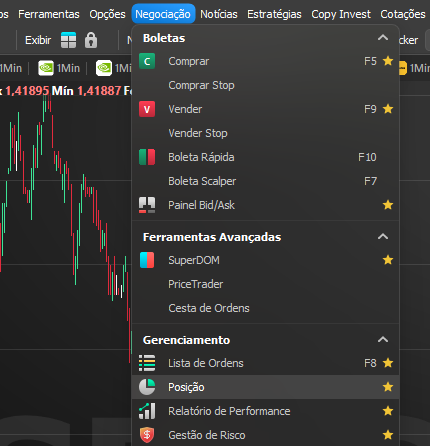Click the Gerenciamento section header text
This screenshot has height=446, width=430.
coord(187,340)
